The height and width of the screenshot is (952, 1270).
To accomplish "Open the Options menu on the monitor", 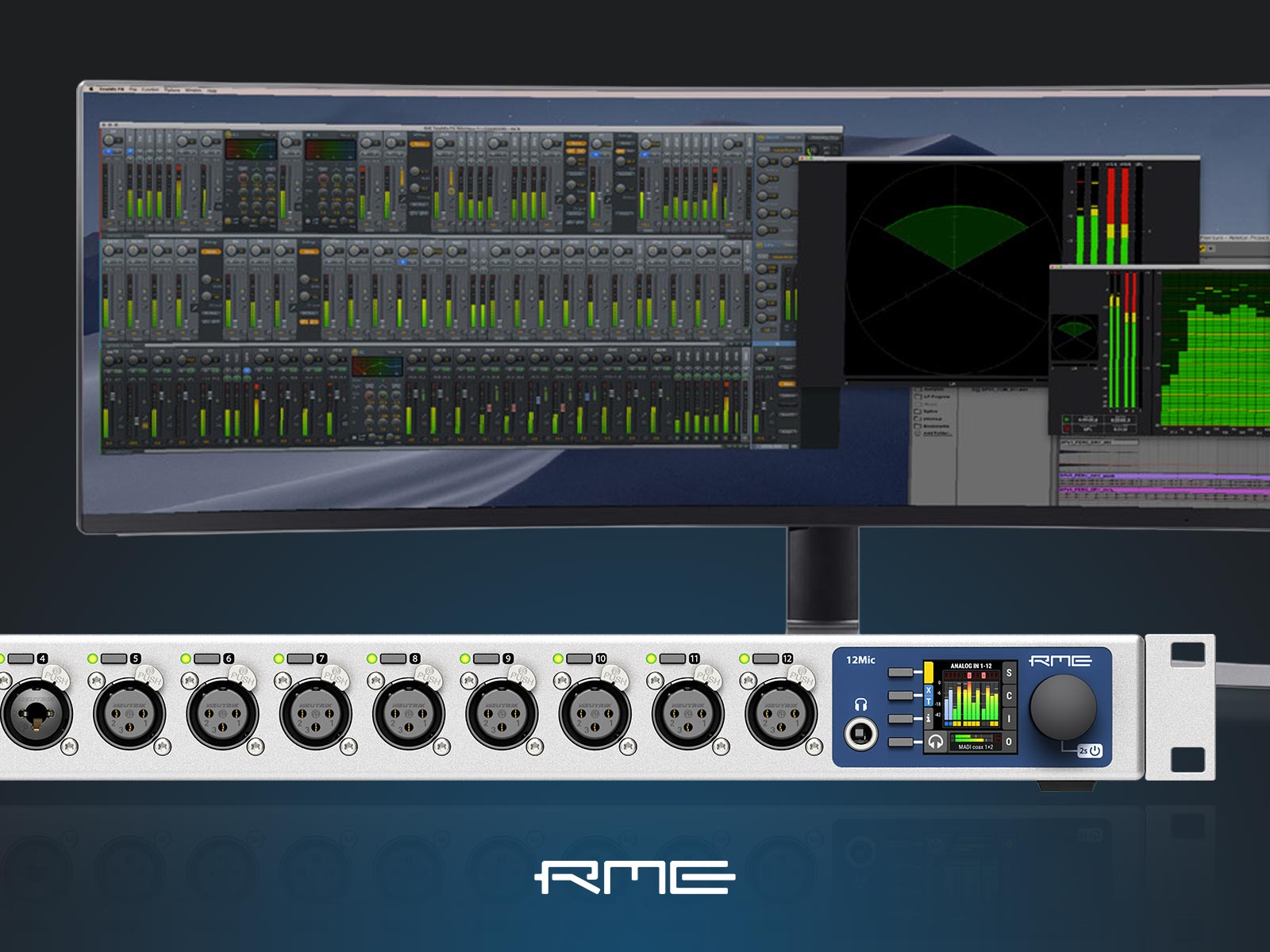I will pyautogui.click(x=172, y=90).
